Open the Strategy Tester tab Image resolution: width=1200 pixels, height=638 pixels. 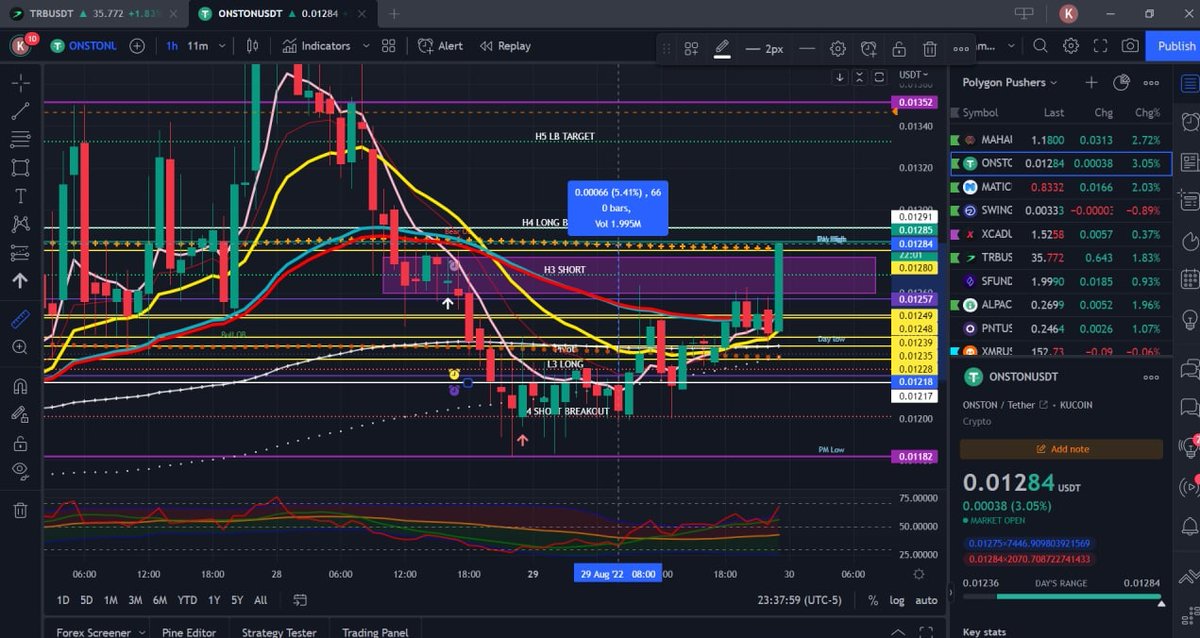(278, 632)
